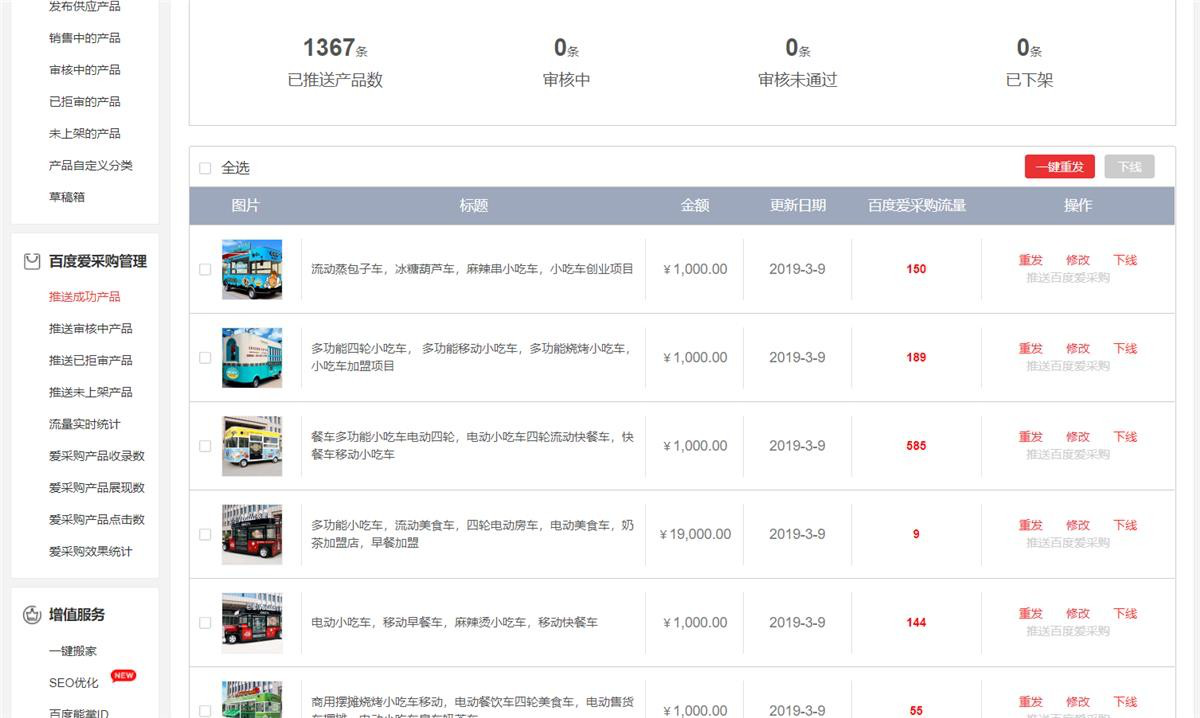Click 修改 for the 585 traffic row

tap(1078, 437)
